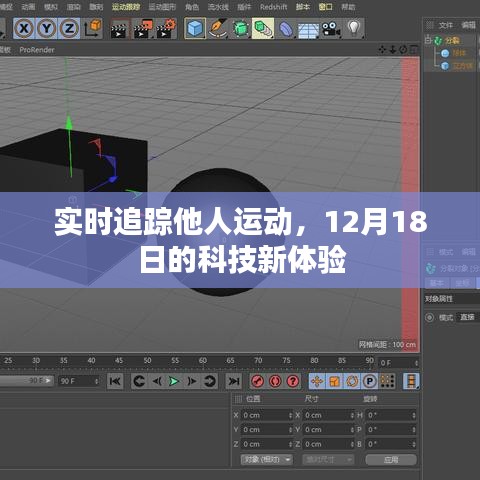Screen dimensions: 480x480
Task: Open the 直接 mode dropdown
Action: [x=468, y=317]
